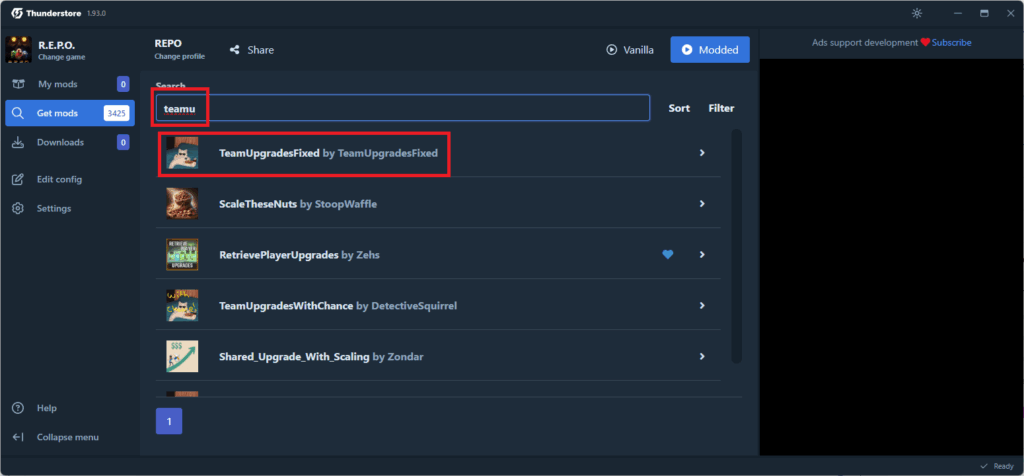Click the Thunderstore logo in title bar
Image resolution: width=1024 pixels, height=476 pixels.
point(17,13)
